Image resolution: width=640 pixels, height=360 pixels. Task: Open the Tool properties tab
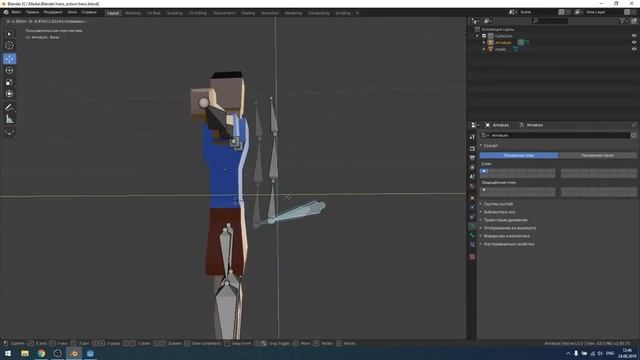coord(472,137)
